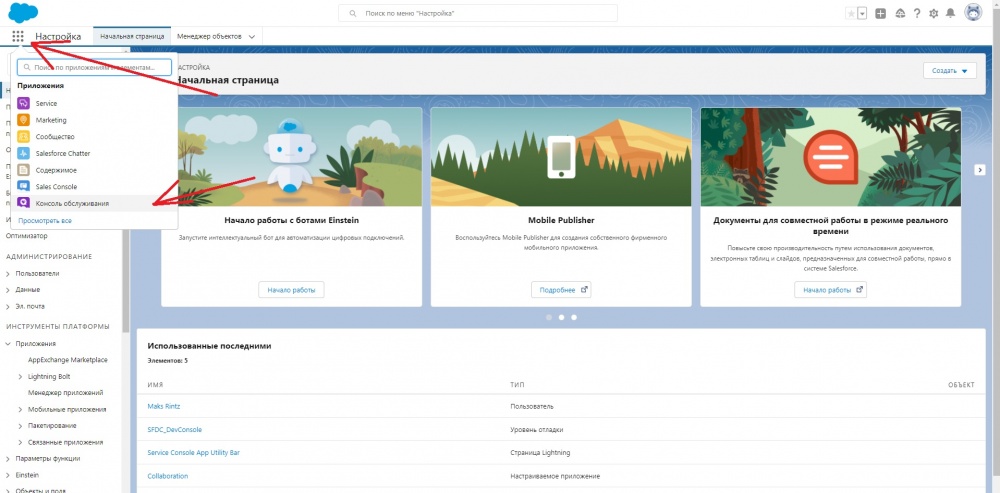Select the third carousel dot

pyautogui.click(x=574, y=317)
